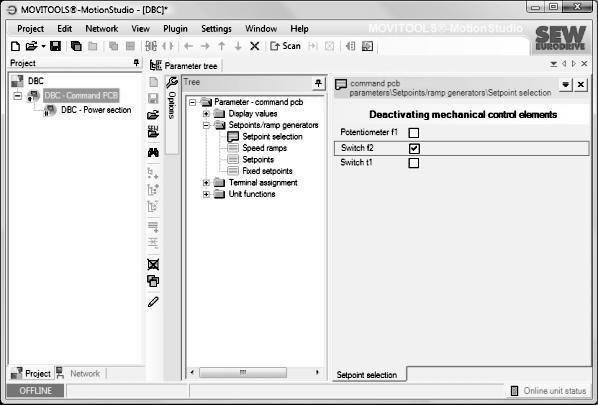The image size is (598, 405).
Task: Click the tree scrollbar right arrow
Action: click(317, 372)
